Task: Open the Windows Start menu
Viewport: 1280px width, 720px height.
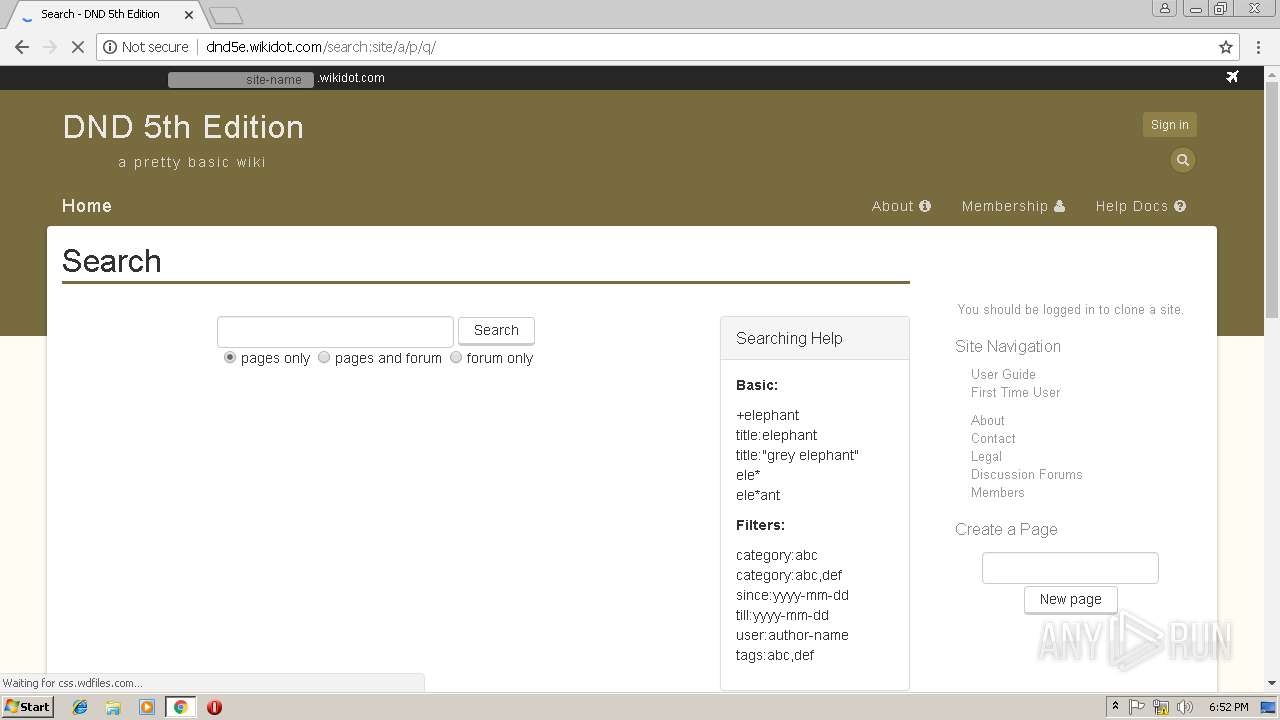Action: pos(27,707)
